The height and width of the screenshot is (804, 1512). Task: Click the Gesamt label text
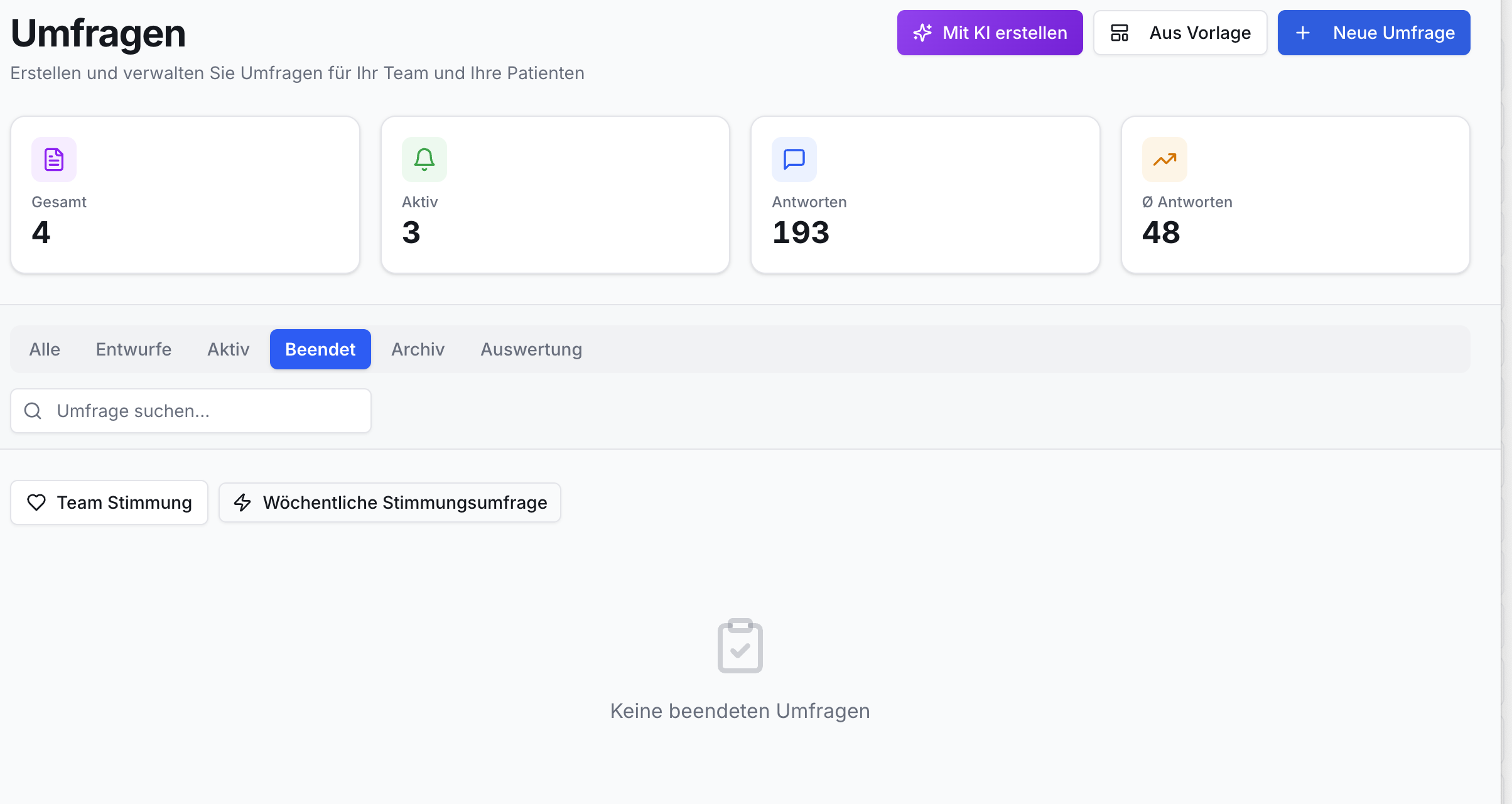[59, 202]
